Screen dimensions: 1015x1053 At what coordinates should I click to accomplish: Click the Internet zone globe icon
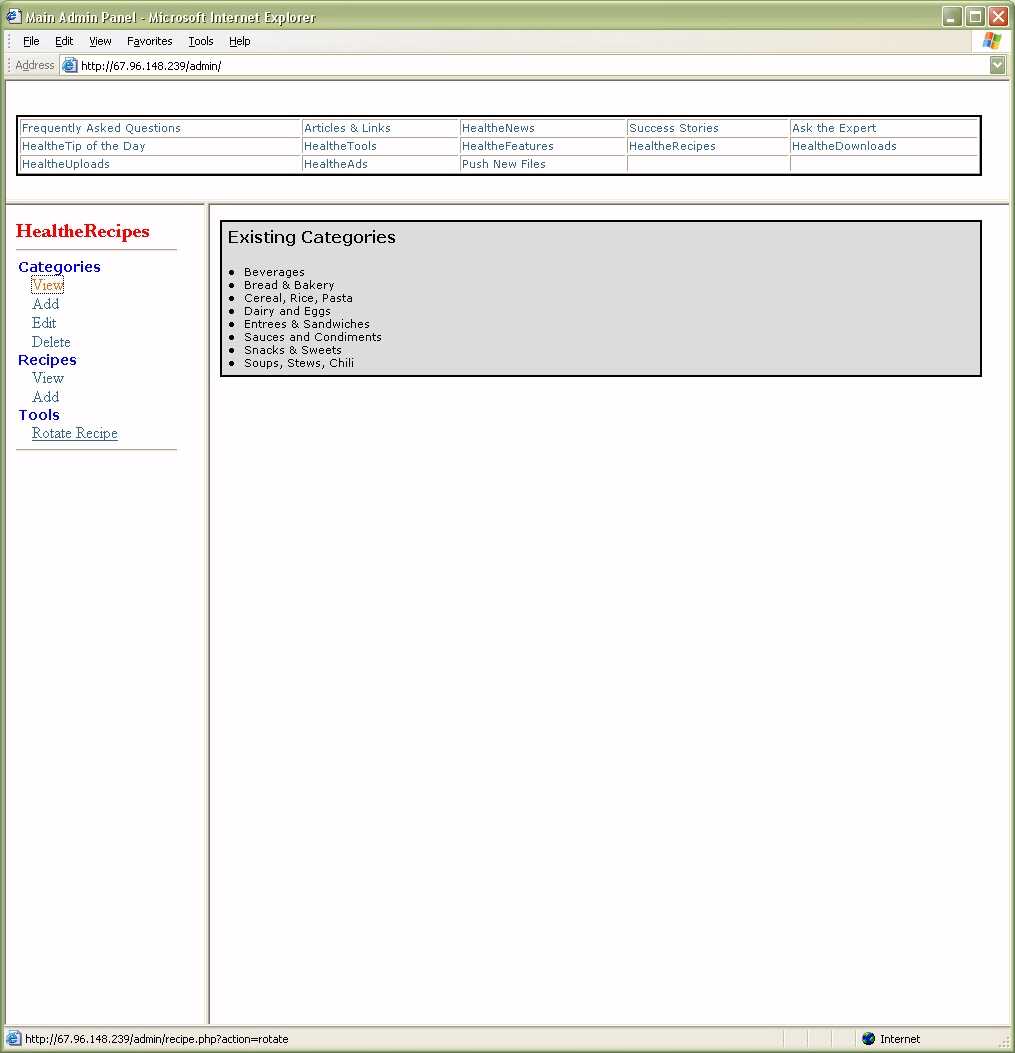pyautogui.click(x=868, y=1039)
